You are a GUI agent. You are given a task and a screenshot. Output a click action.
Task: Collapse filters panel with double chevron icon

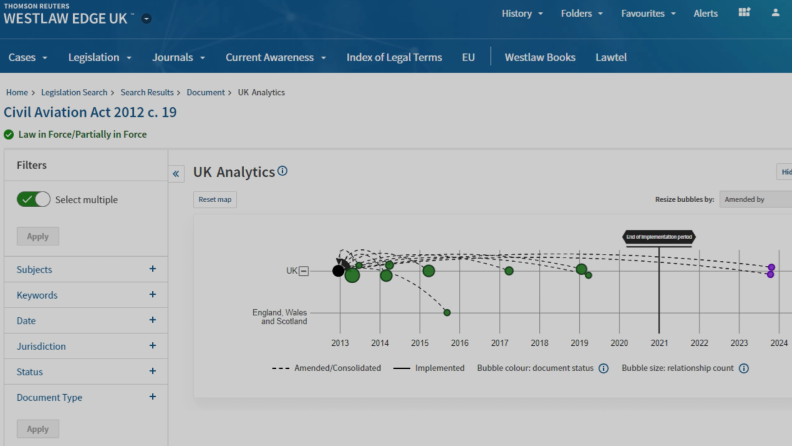point(177,174)
